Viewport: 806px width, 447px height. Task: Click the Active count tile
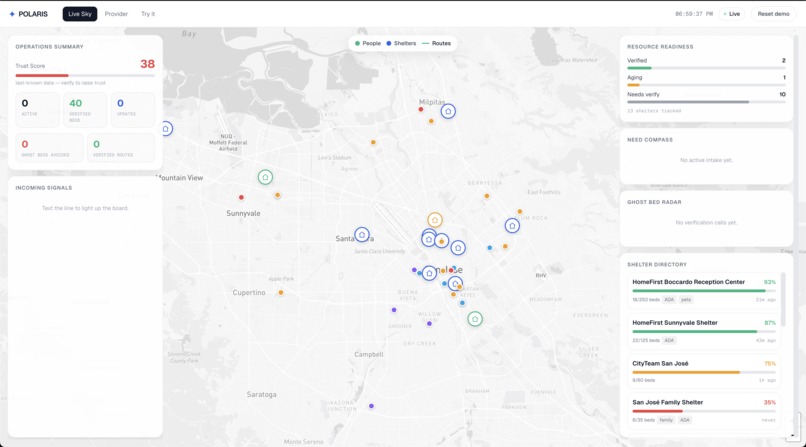38,110
